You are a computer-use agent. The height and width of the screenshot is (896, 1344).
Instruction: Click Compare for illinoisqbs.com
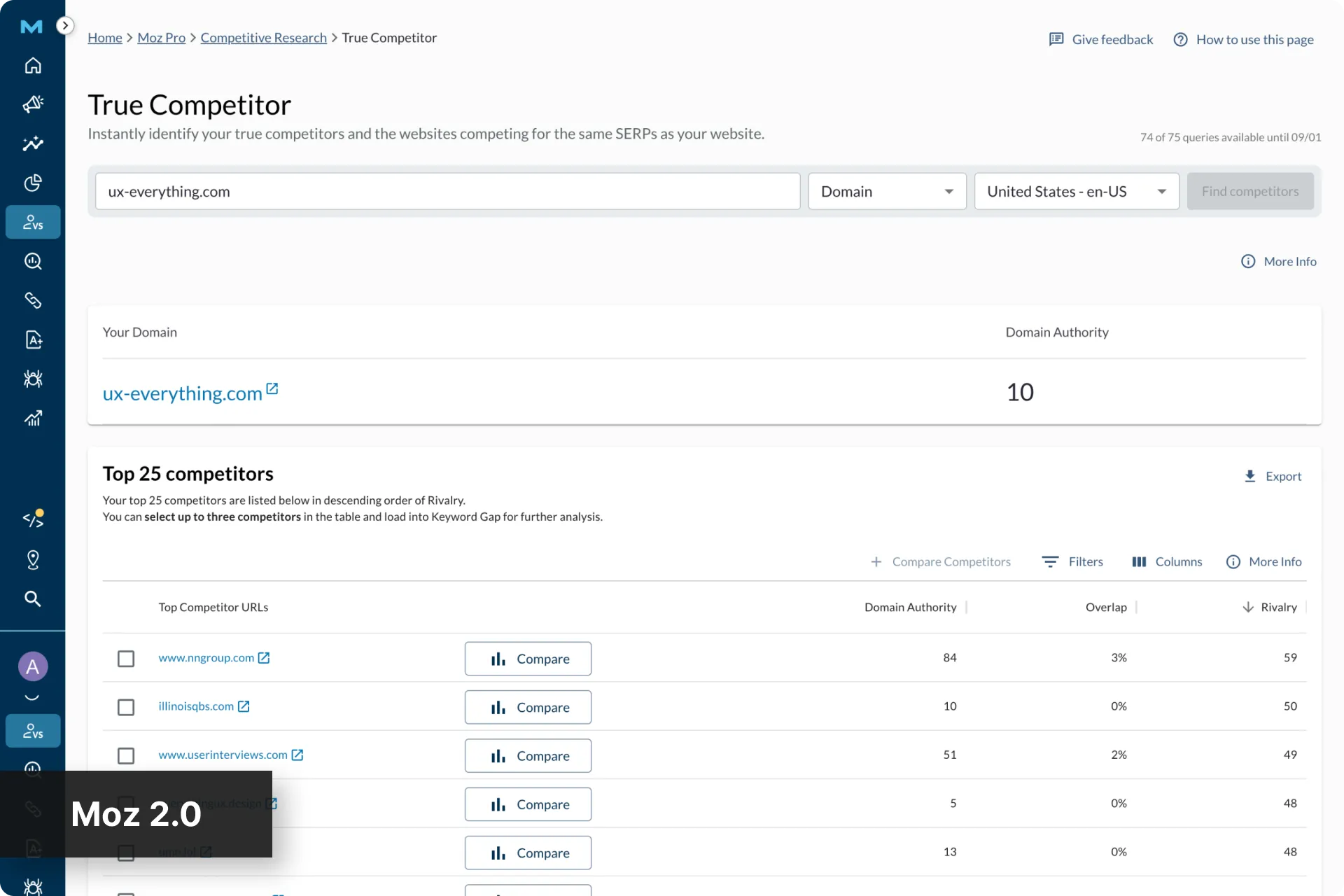tap(528, 707)
